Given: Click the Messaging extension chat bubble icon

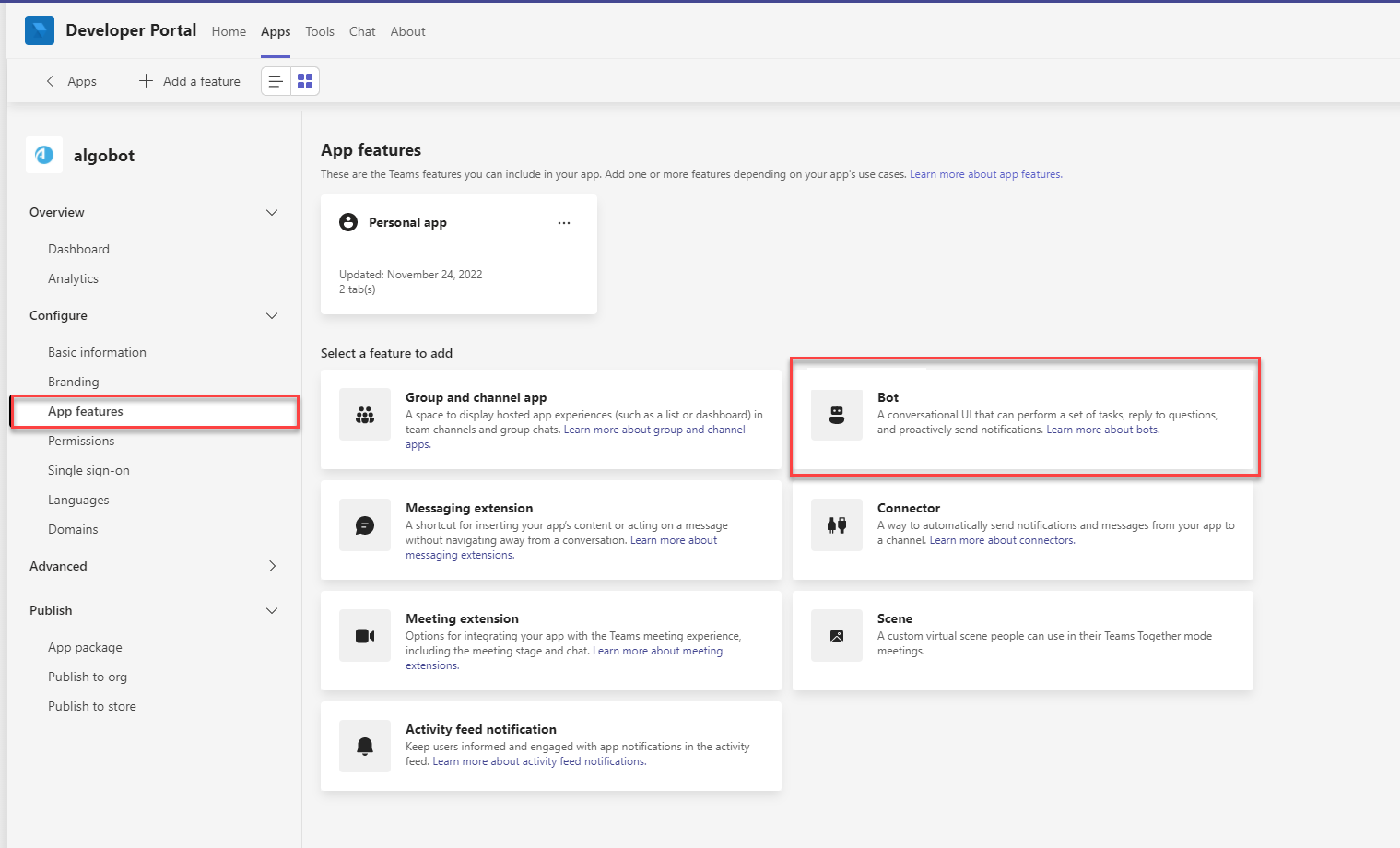Looking at the screenshot, I should coord(365,525).
